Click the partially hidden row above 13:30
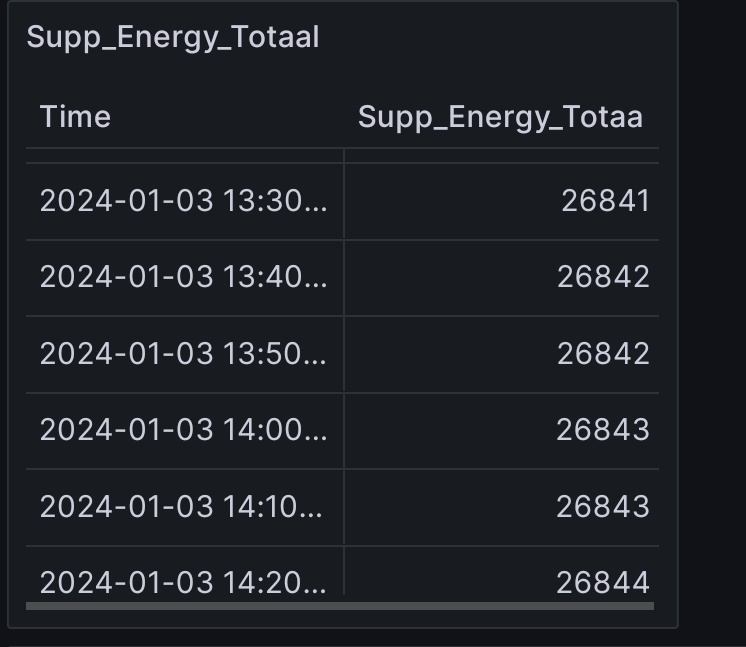The width and height of the screenshot is (746, 647). tap(343, 156)
